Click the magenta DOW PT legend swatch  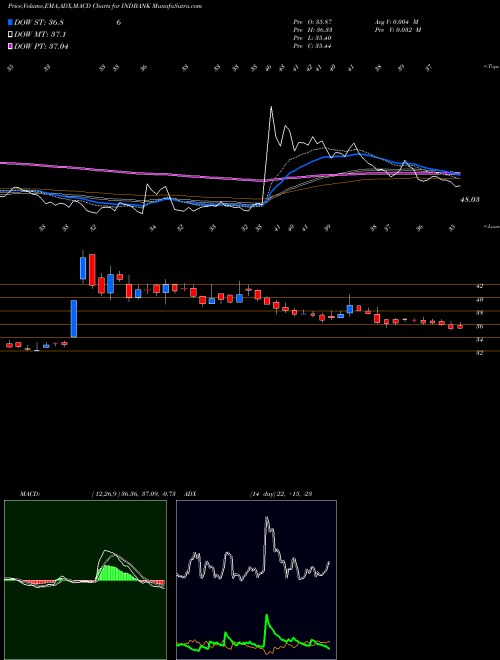click(x=10, y=46)
